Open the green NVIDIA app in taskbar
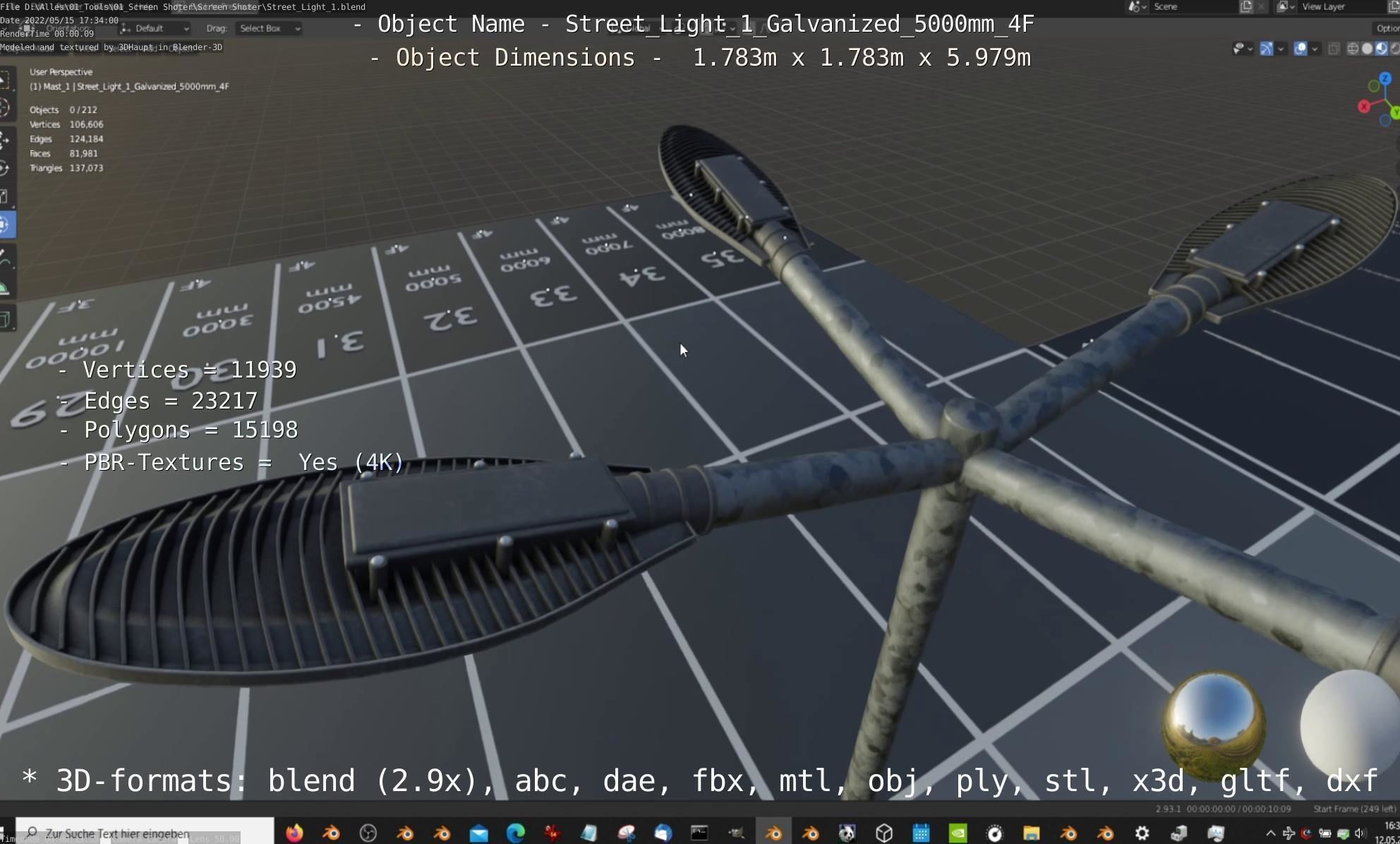Image resolution: width=1400 pixels, height=844 pixels. coord(958,833)
